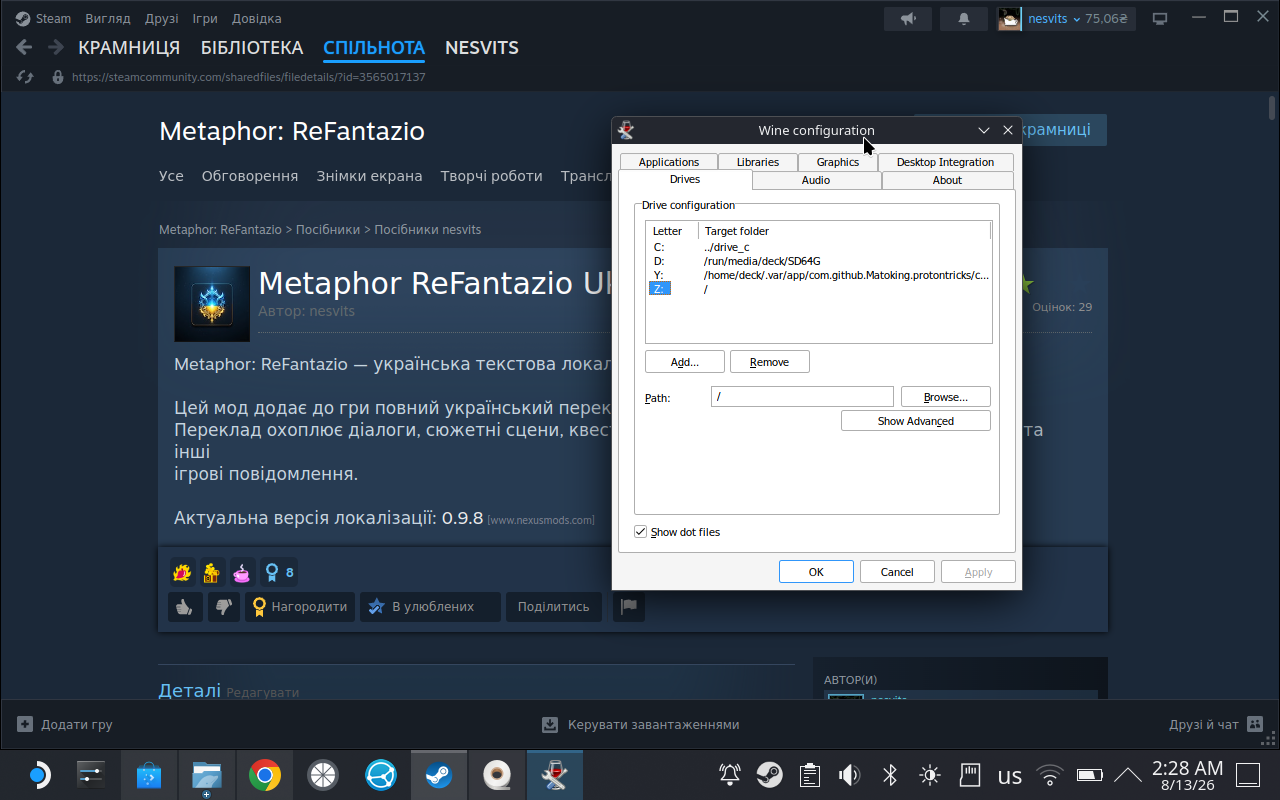Open screen brightness tray control
This screenshot has height=800, width=1280.
click(x=930, y=775)
